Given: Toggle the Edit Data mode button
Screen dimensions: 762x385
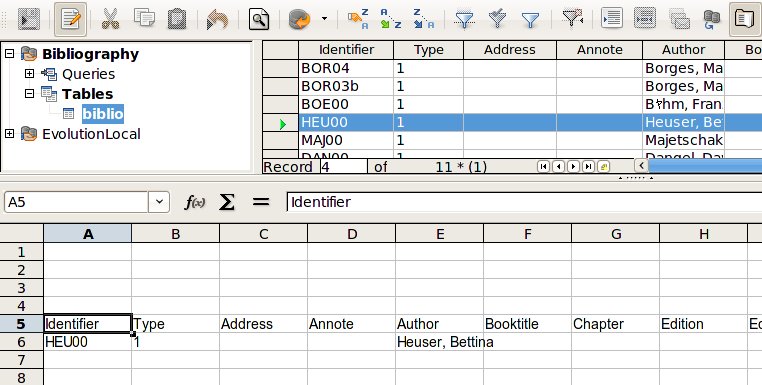Looking at the screenshot, I should coord(70,19).
